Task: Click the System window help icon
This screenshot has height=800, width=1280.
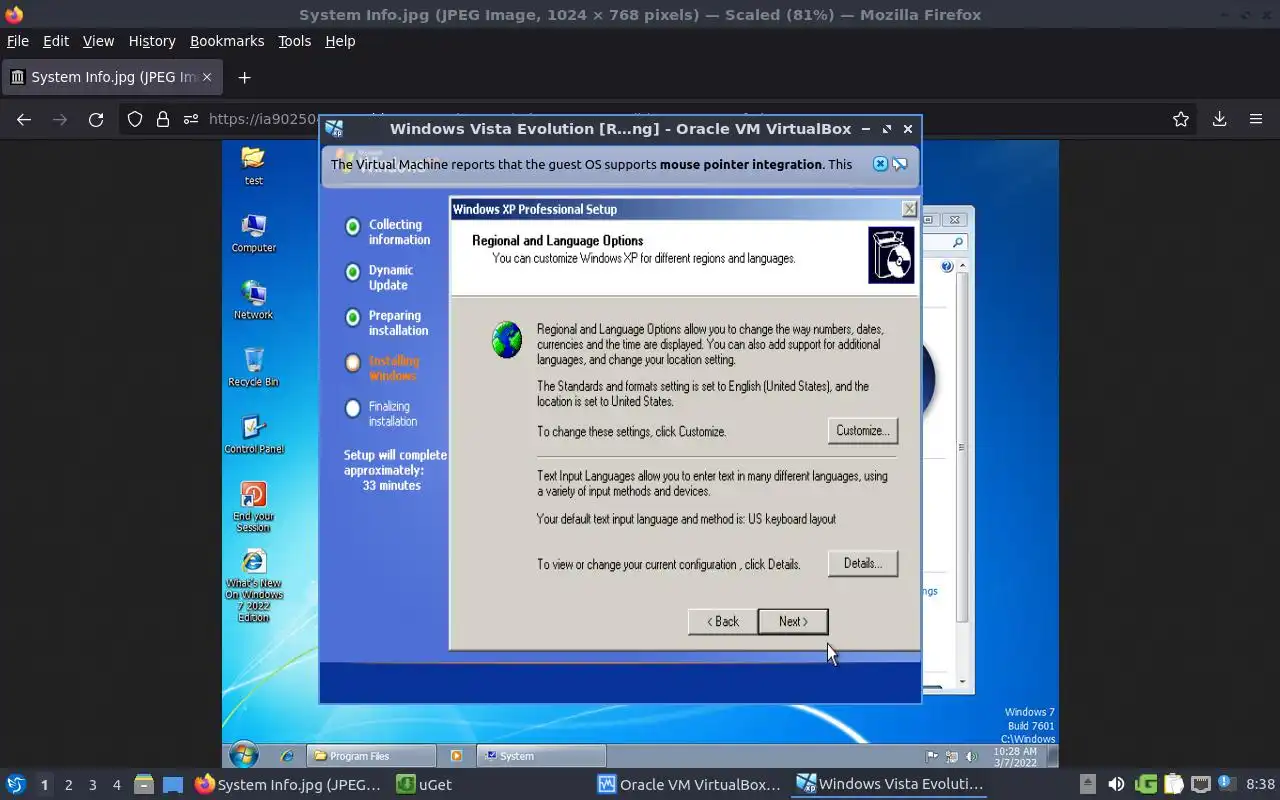Action: click(x=946, y=267)
